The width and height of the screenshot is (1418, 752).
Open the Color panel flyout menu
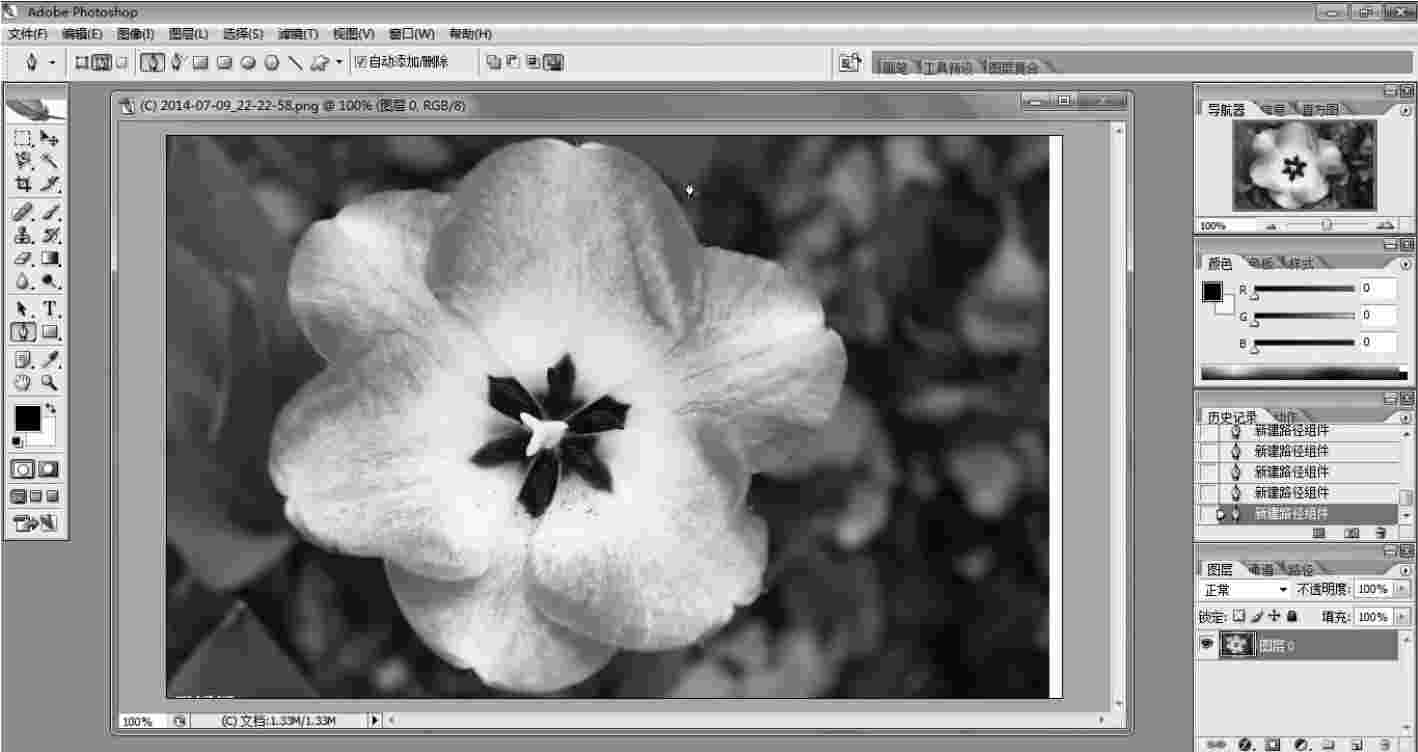pyautogui.click(x=1406, y=263)
